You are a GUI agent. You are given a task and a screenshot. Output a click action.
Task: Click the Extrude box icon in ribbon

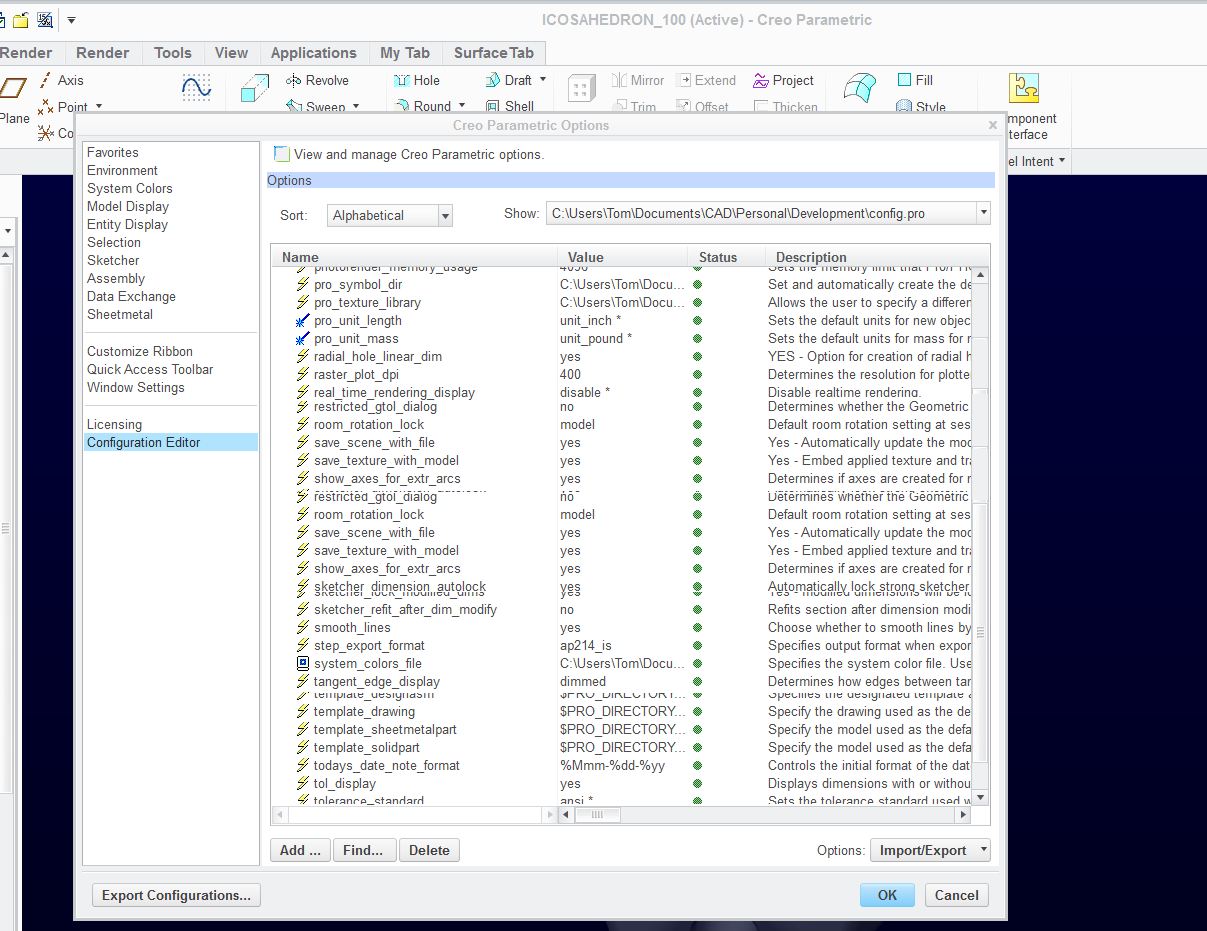(255, 89)
